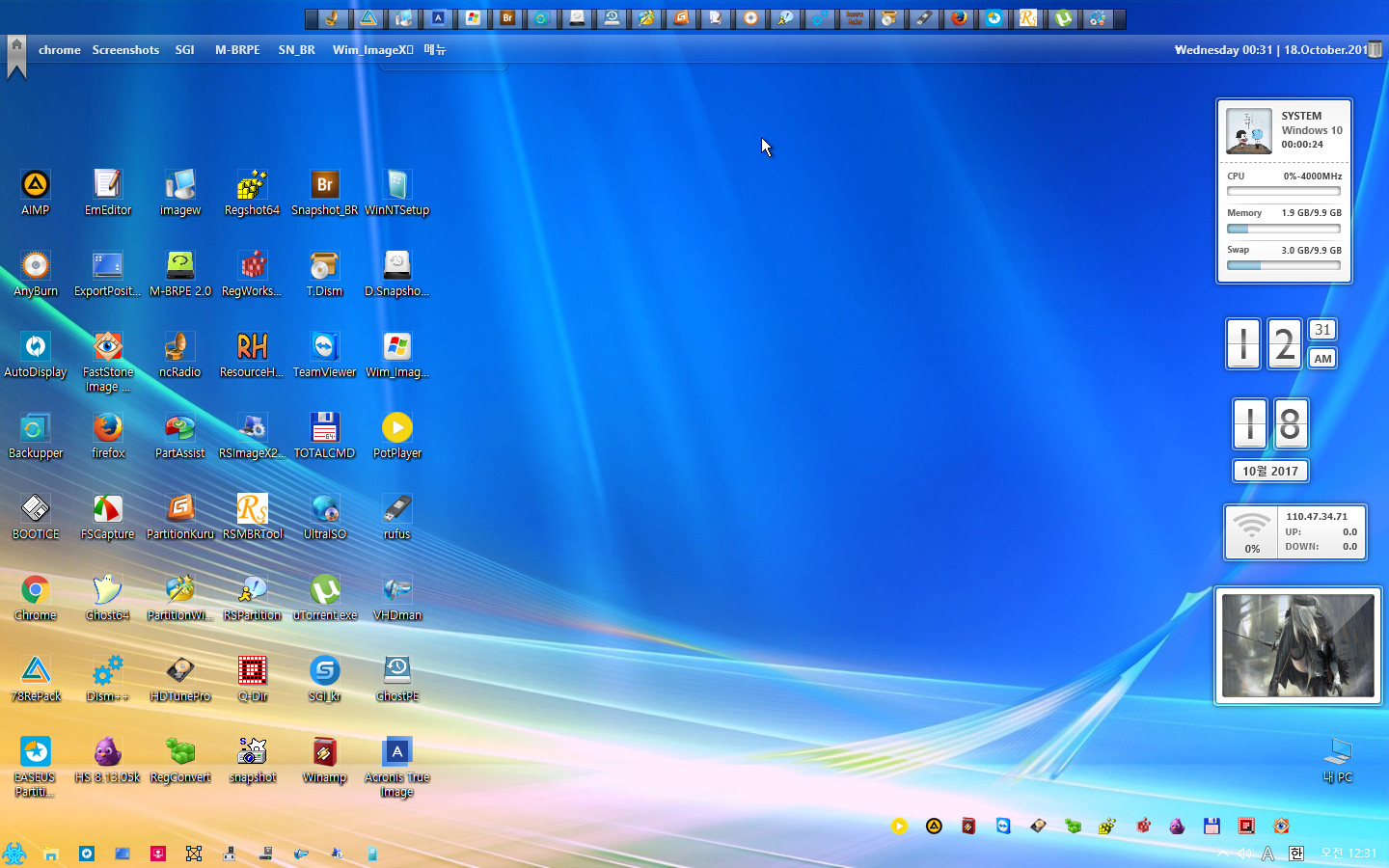
Task: Open the GhostPE desktop icon
Action: 397,678
